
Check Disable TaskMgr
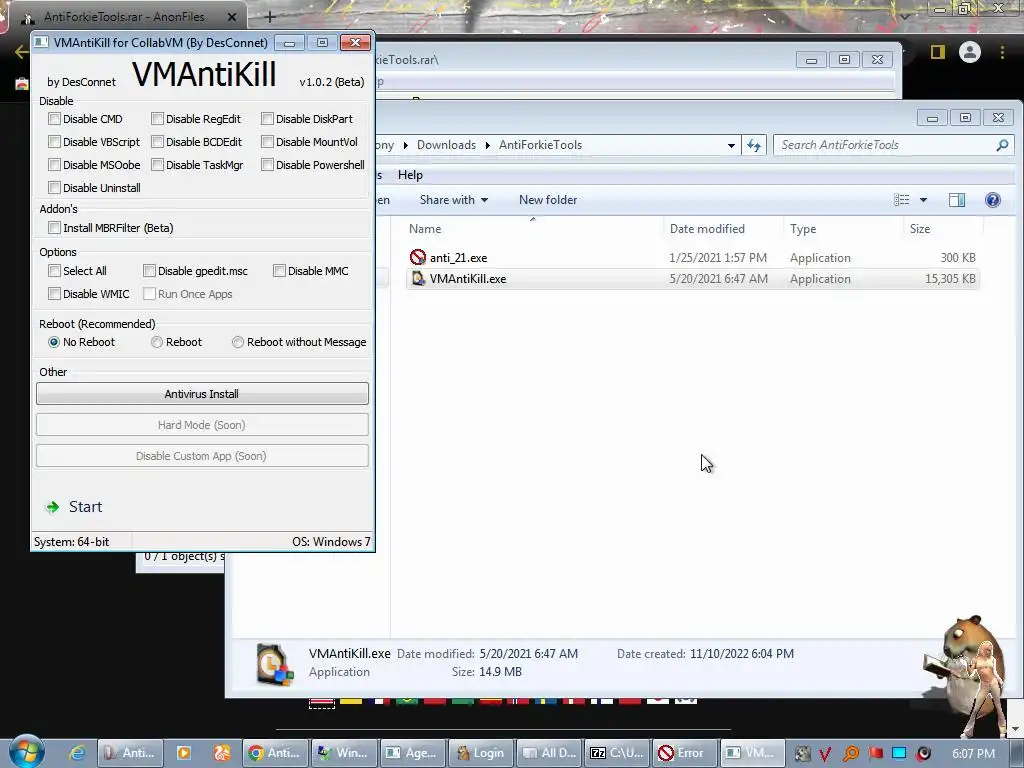point(157,165)
